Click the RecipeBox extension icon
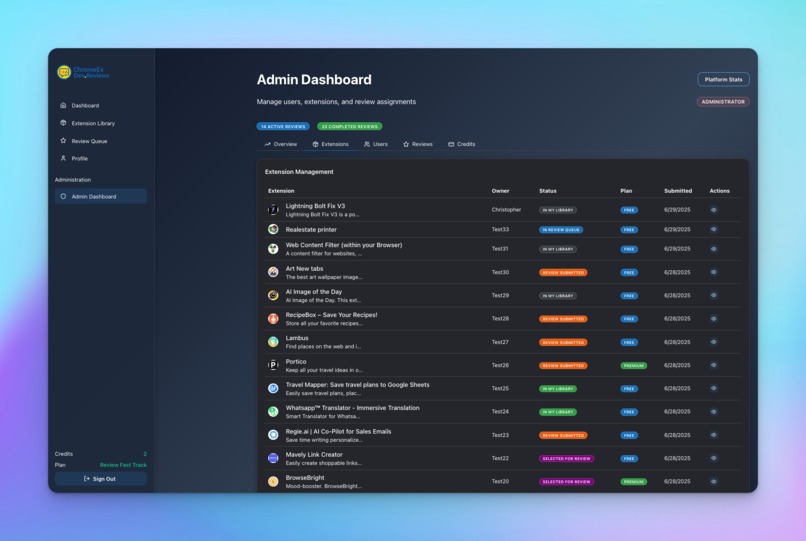 [273, 319]
